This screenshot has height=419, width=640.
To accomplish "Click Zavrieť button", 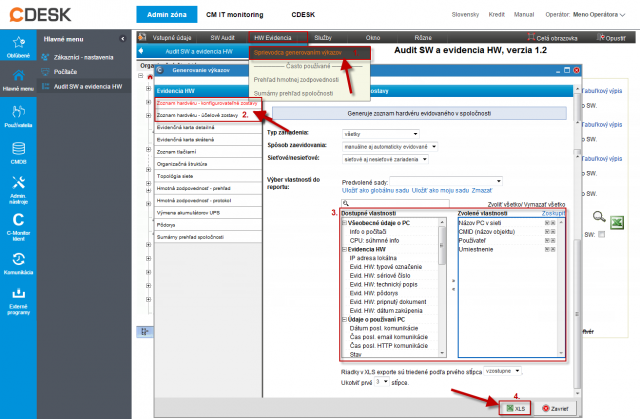I will coord(556,408).
